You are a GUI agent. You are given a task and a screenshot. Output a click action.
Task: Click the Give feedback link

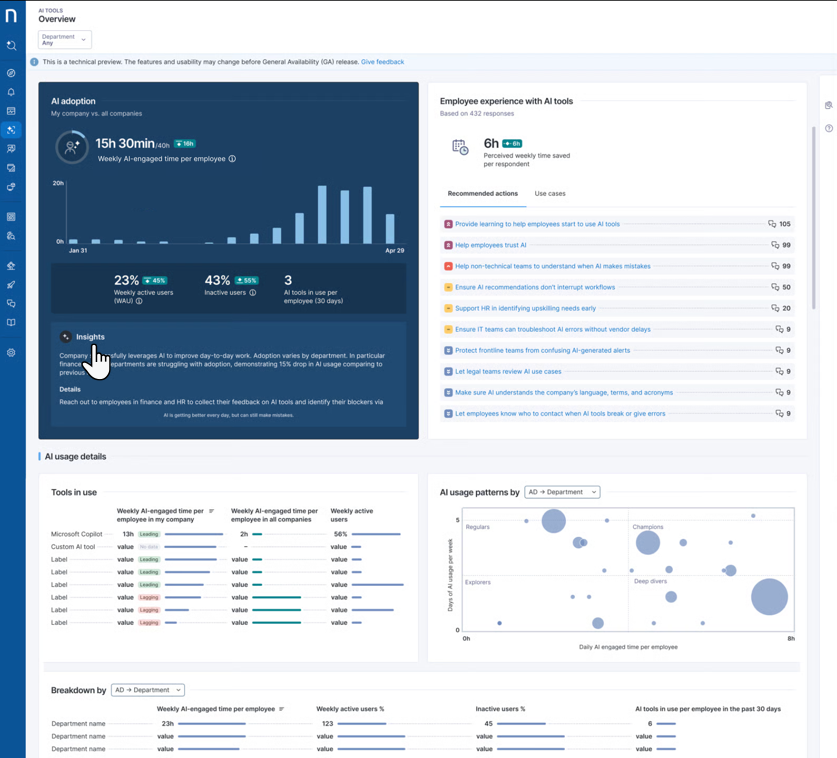(x=382, y=62)
